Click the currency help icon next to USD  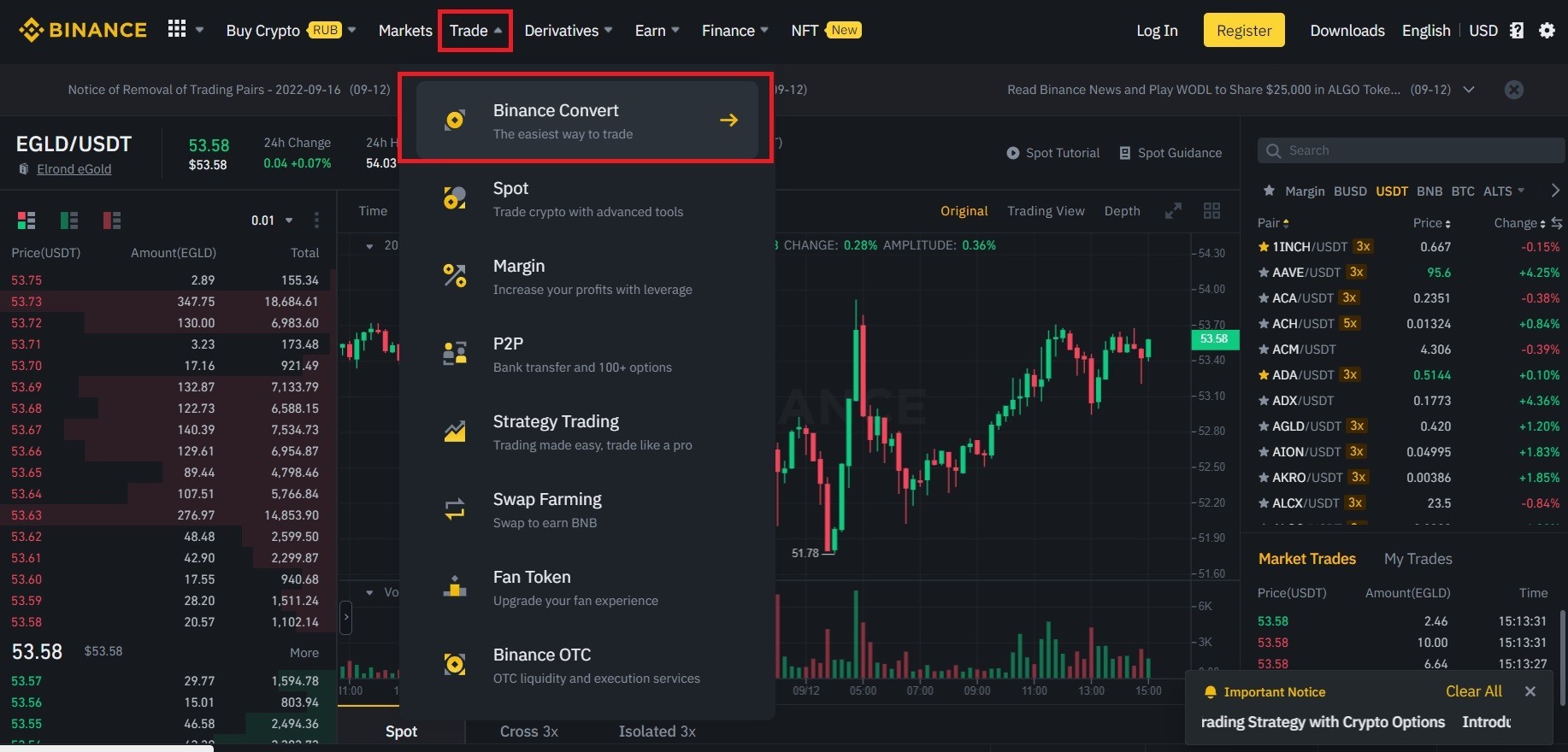click(x=1517, y=31)
